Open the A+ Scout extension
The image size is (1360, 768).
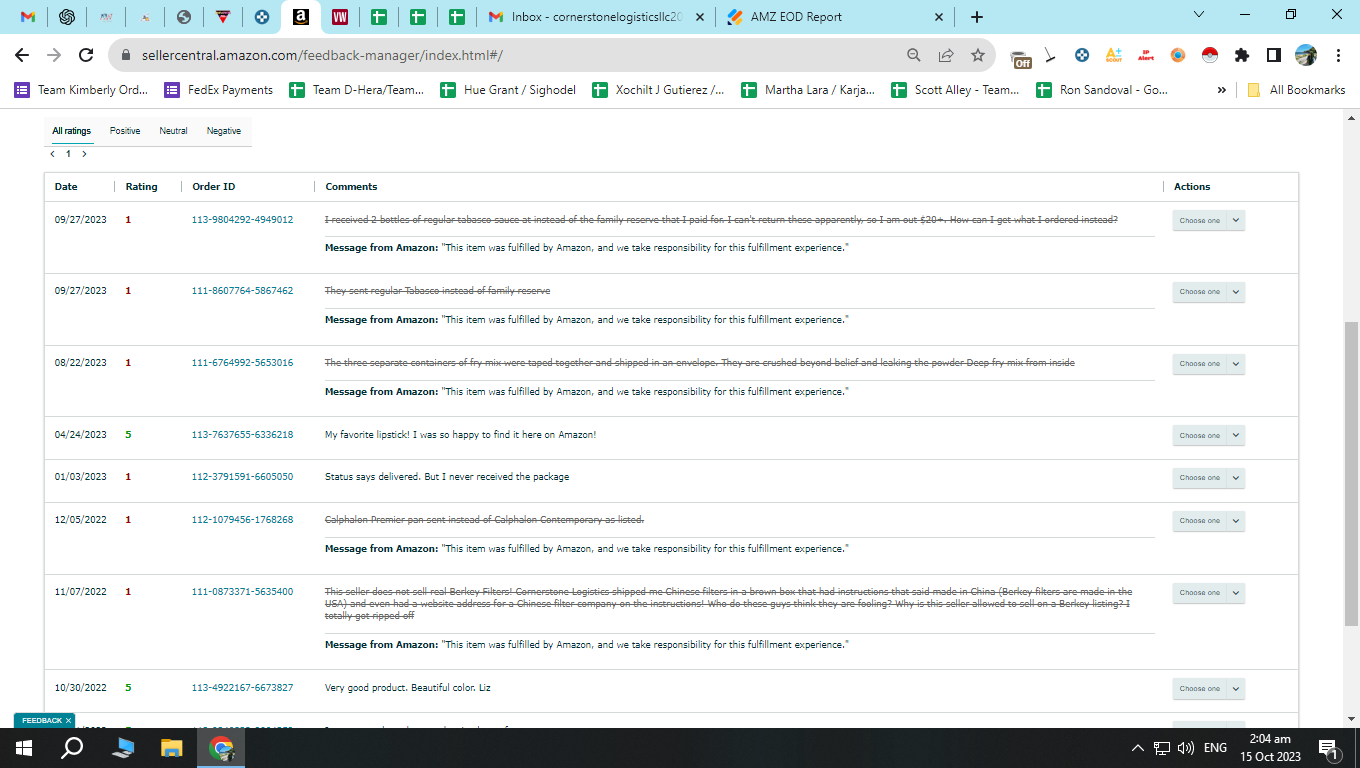pos(1114,56)
